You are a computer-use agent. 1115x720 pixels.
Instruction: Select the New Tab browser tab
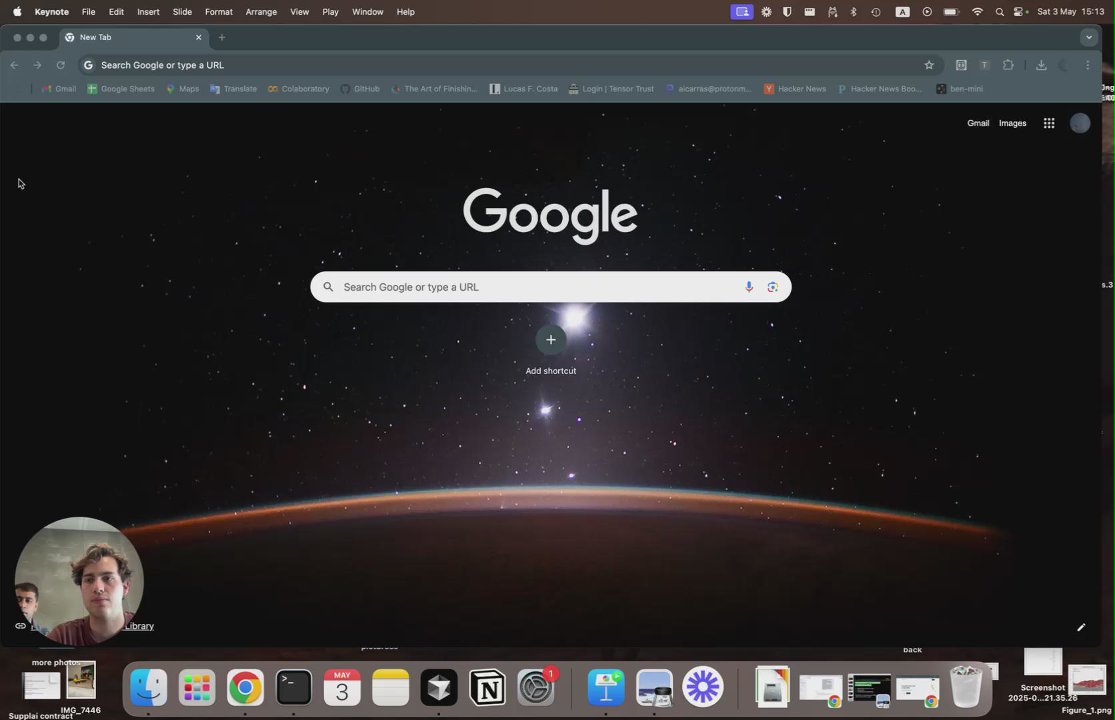tap(132, 37)
